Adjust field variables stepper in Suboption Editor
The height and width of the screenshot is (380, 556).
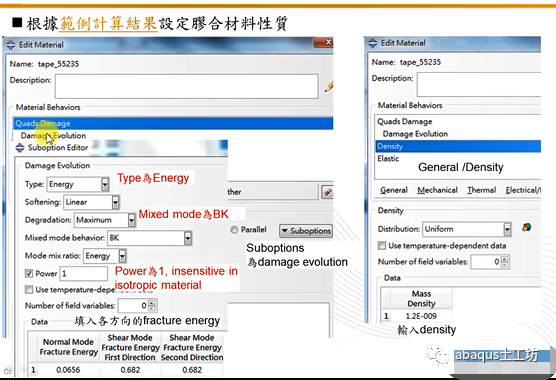[x=152, y=306]
